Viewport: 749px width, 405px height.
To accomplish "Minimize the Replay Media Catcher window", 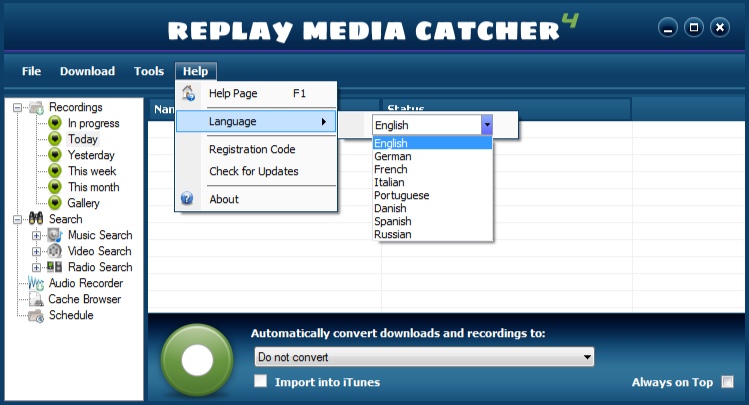I will coord(668,28).
